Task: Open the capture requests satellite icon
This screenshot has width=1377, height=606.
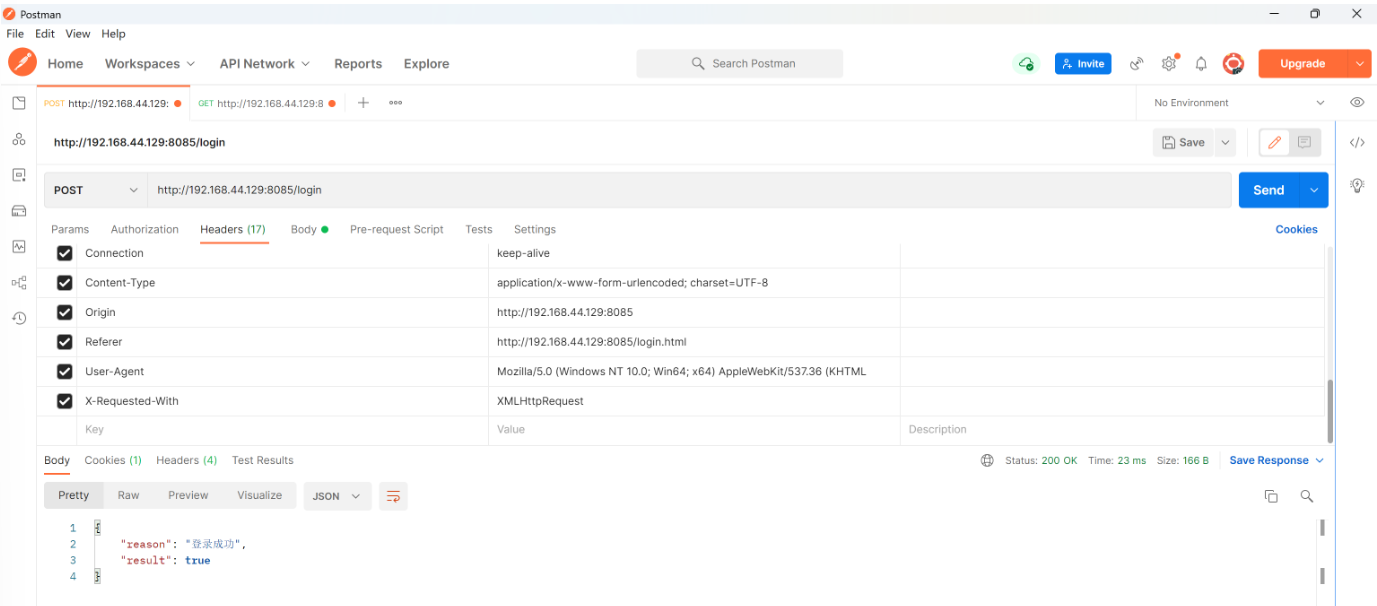Action: (1136, 63)
